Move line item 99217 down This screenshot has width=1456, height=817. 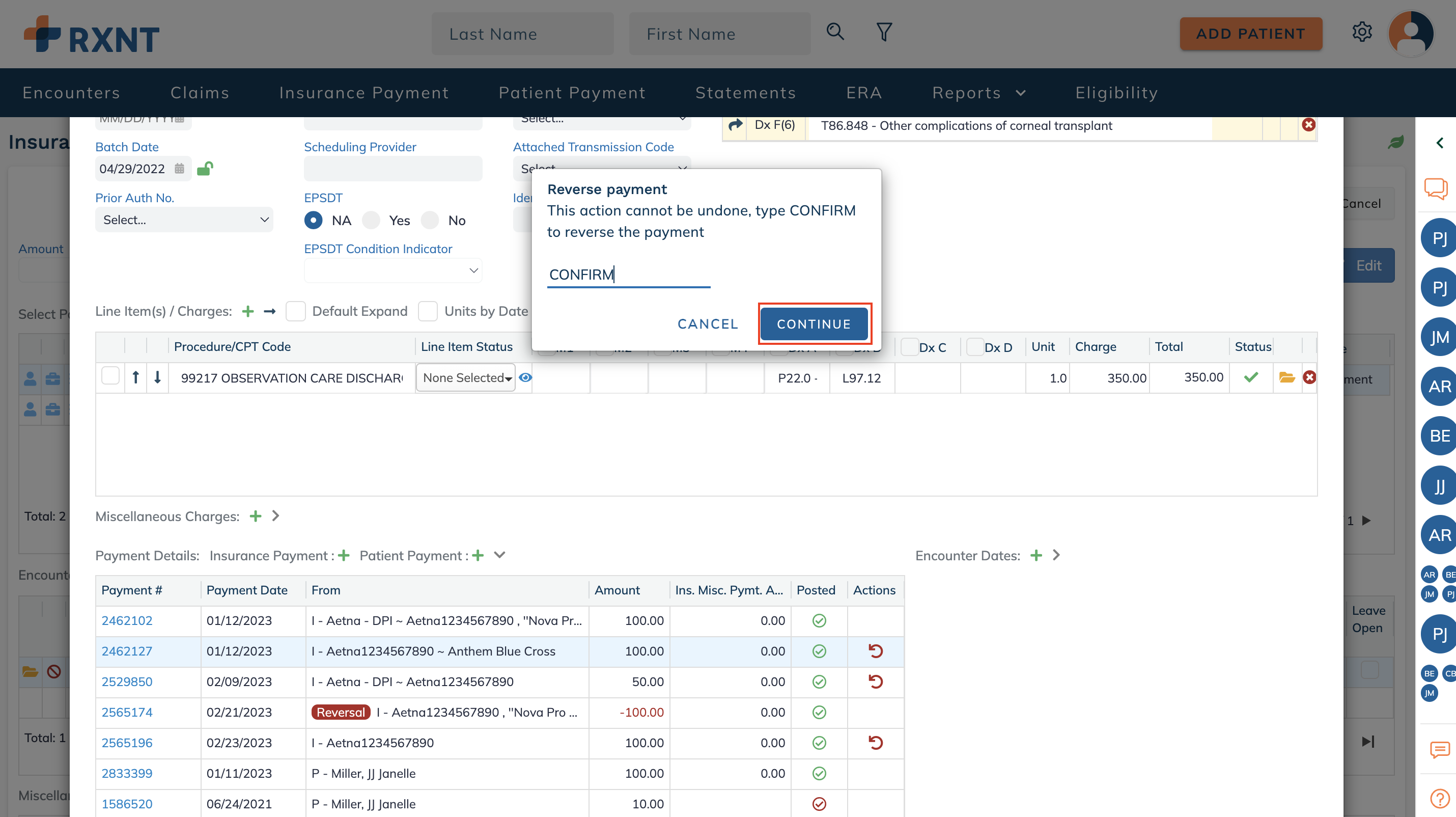(x=158, y=377)
